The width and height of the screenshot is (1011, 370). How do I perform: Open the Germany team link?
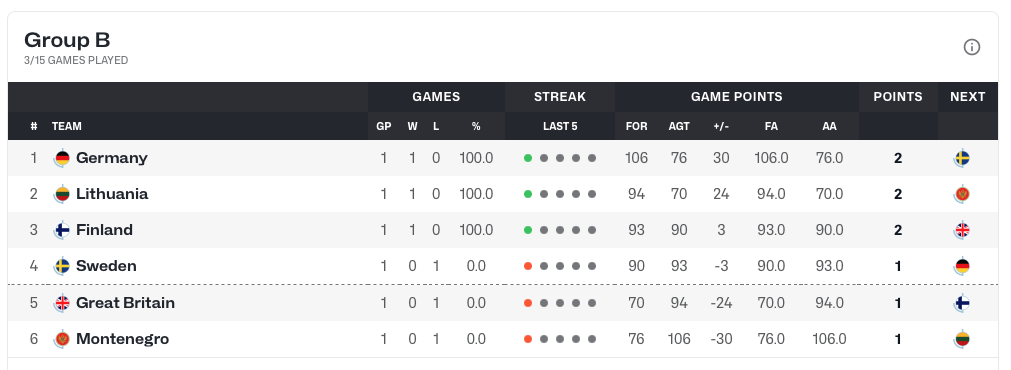coord(112,158)
